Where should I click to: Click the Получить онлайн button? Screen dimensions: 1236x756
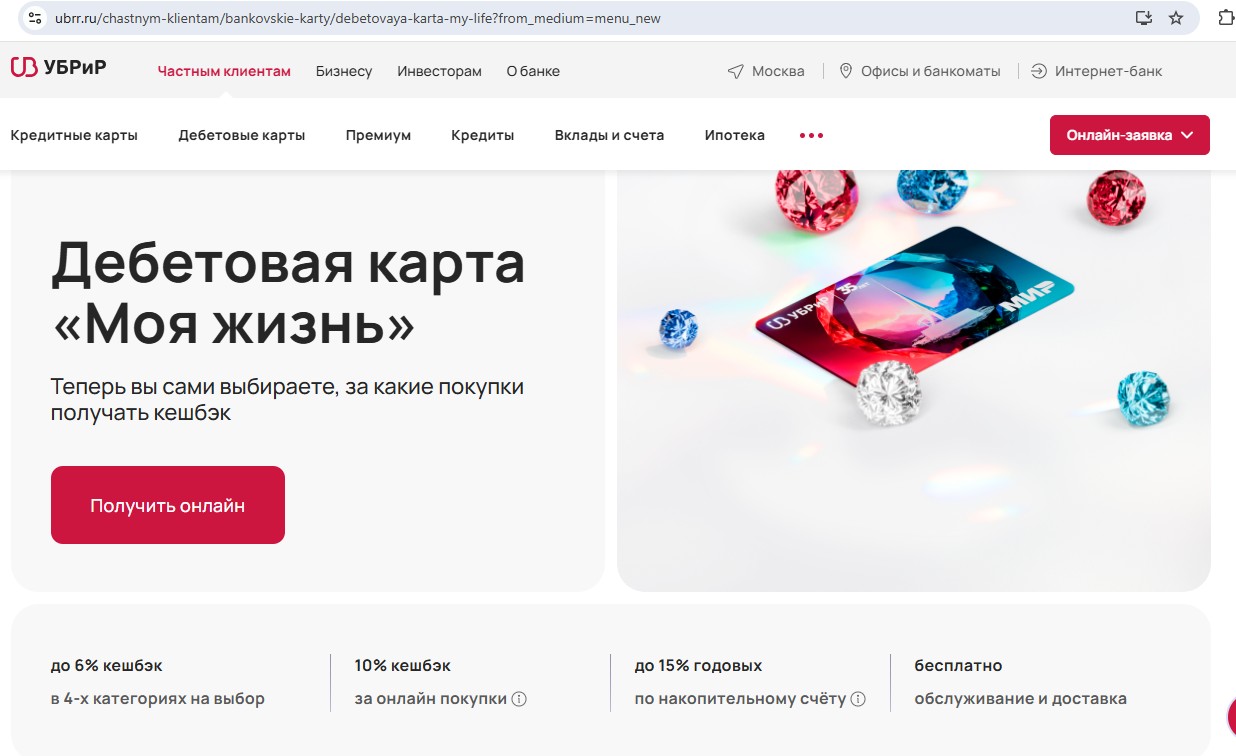pos(168,505)
